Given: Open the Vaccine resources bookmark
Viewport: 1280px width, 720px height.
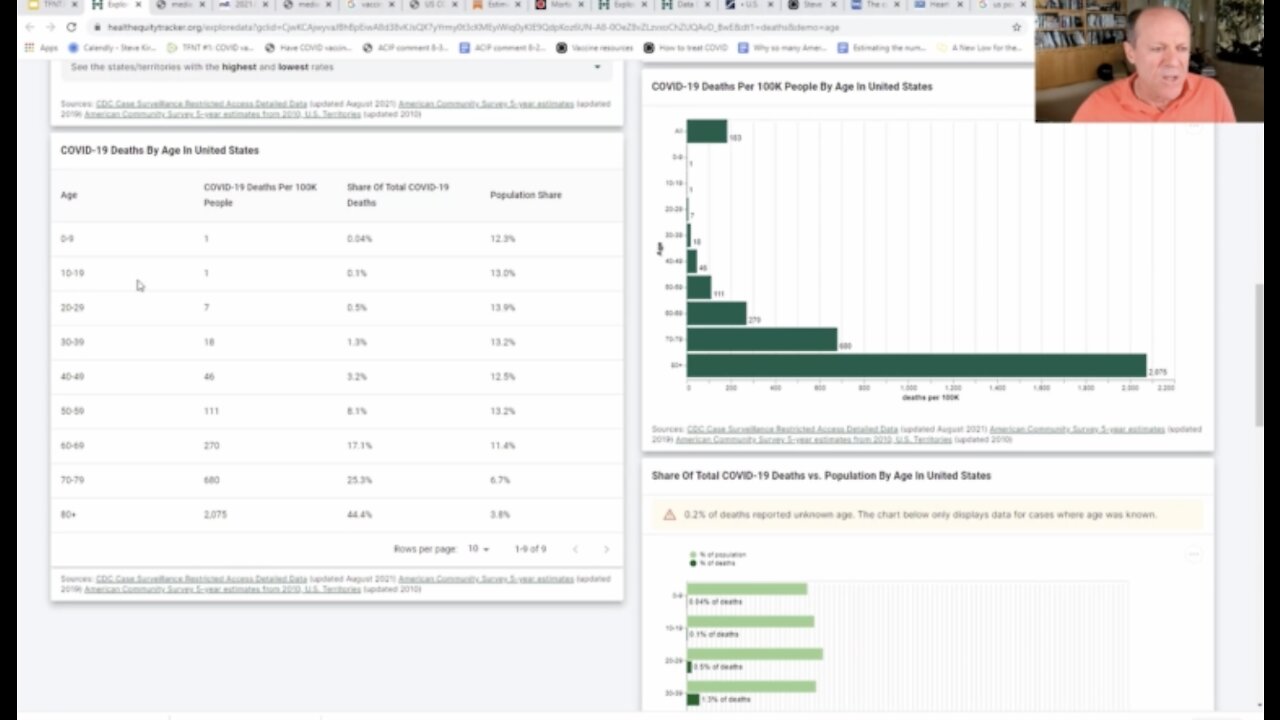Looking at the screenshot, I should (x=596, y=48).
